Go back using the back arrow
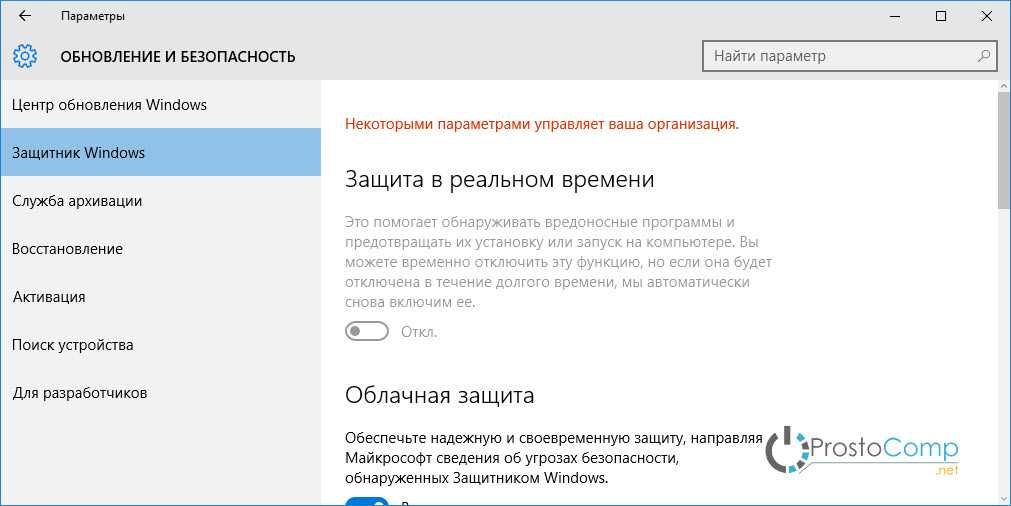 [x=25, y=16]
